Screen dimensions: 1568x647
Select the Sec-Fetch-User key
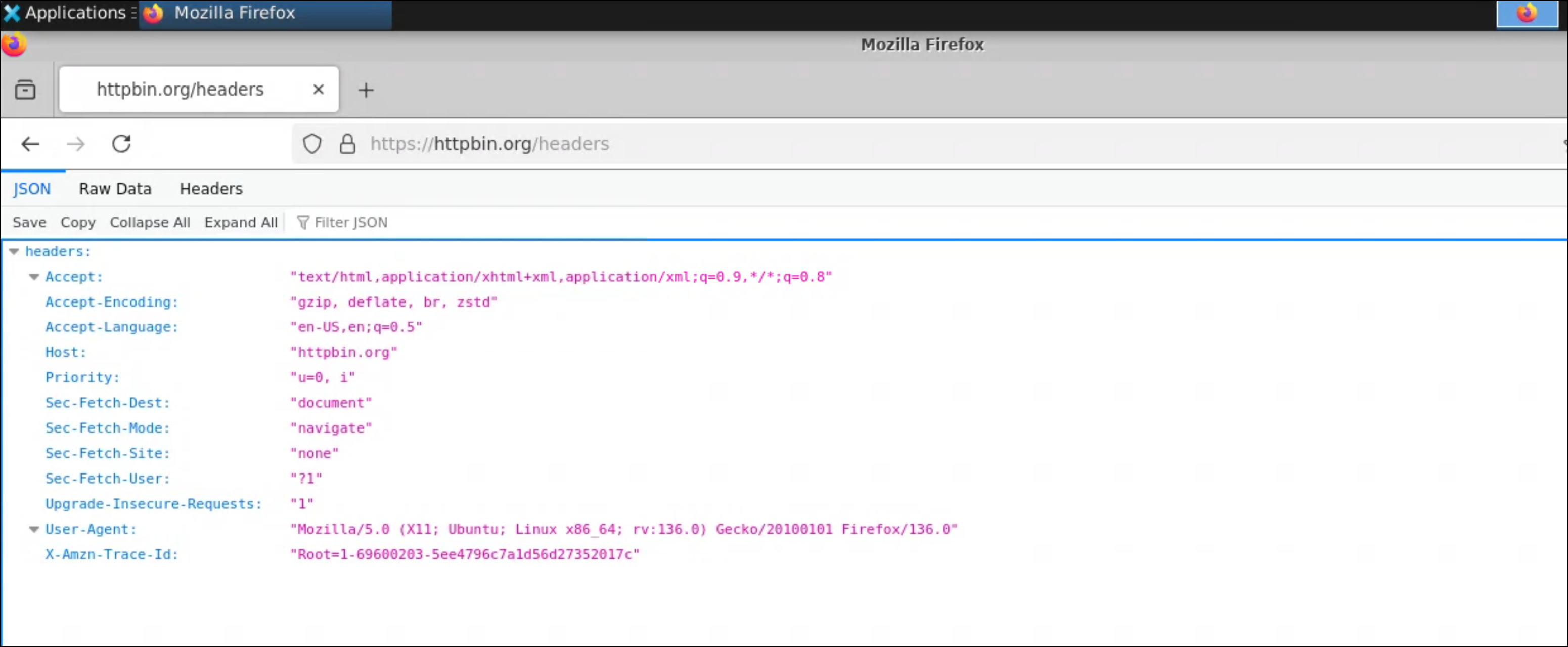tap(107, 479)
